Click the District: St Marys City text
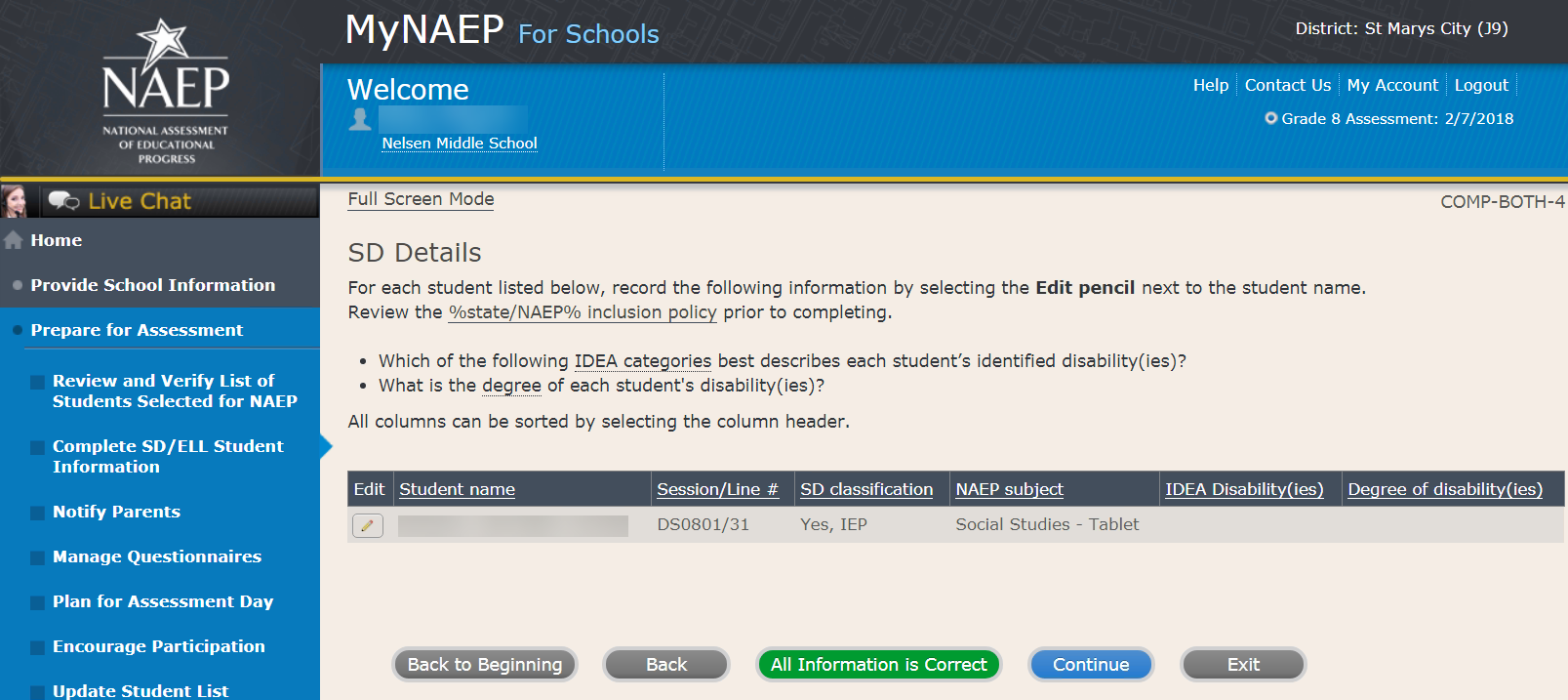1568x700 pixels. click(x=1401, y=28)
